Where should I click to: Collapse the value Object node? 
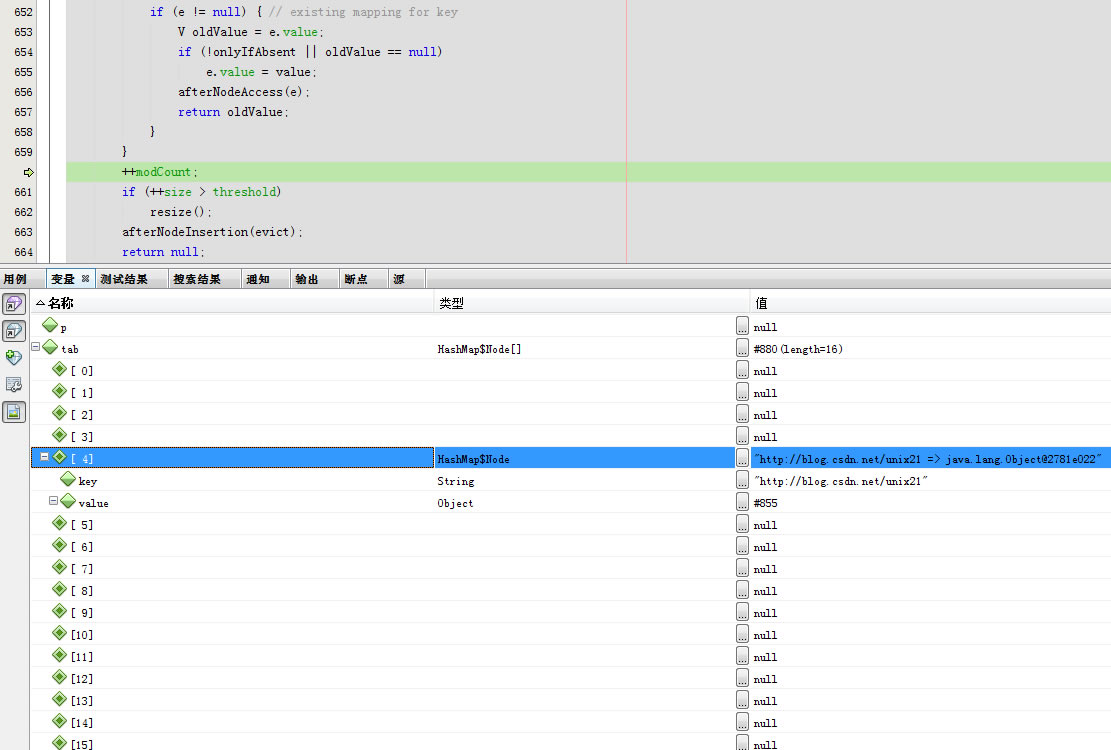click(53, 500)
